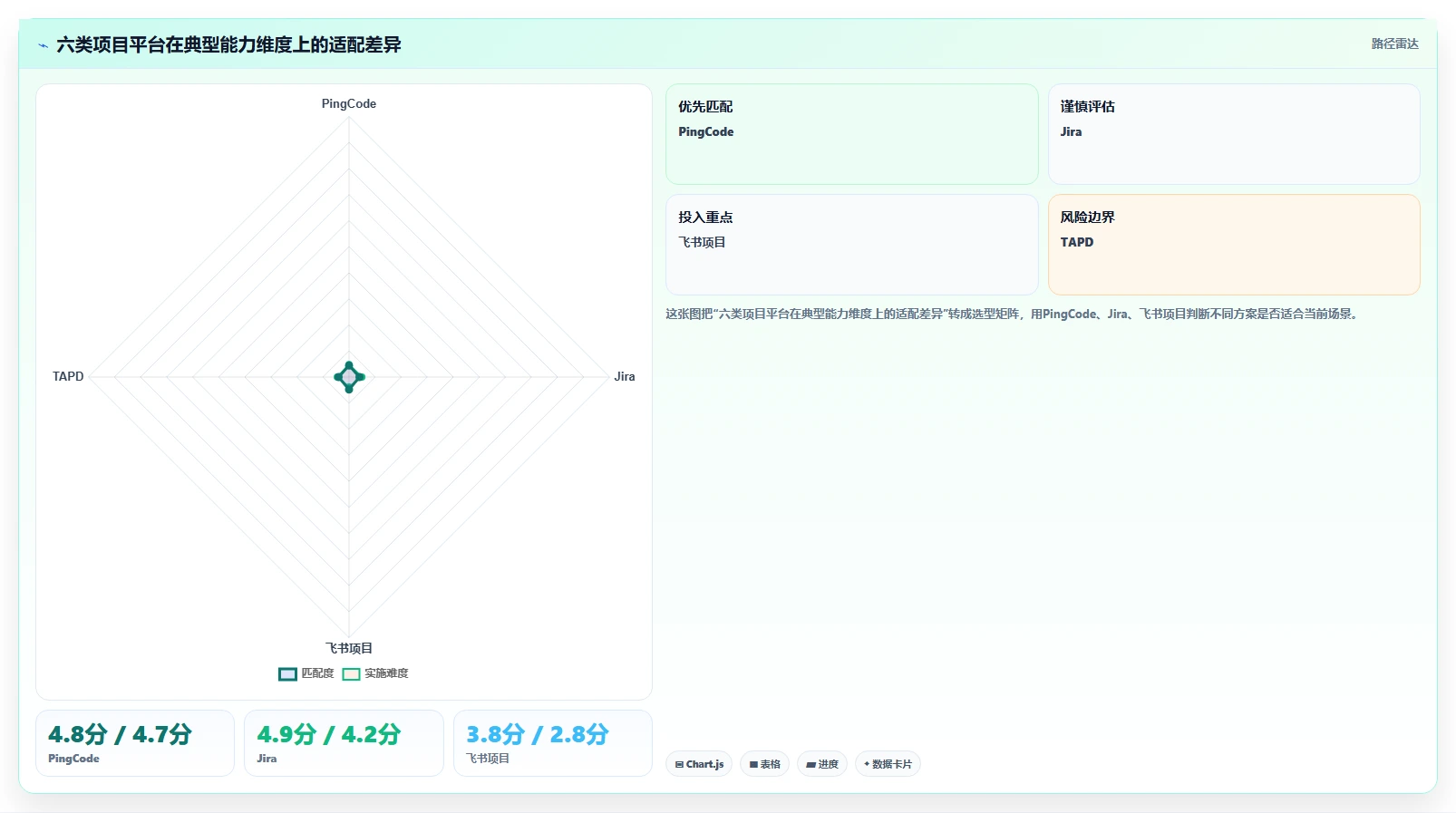
Task: Click the TAPD radar axis label
Action: click(x=68, y=376)
